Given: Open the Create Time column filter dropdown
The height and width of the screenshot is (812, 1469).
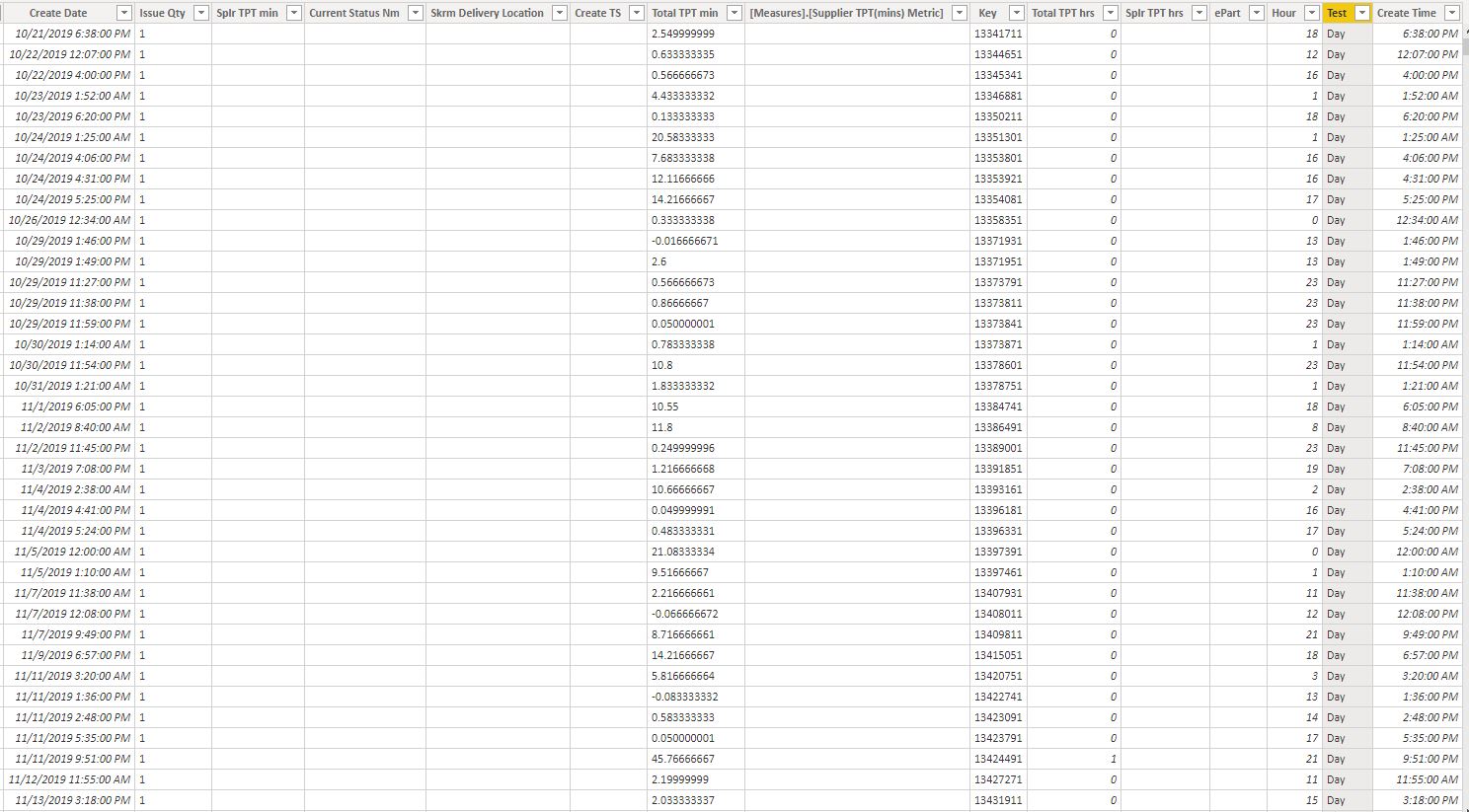Looking at the screenshot, I should pos(1451,13).
